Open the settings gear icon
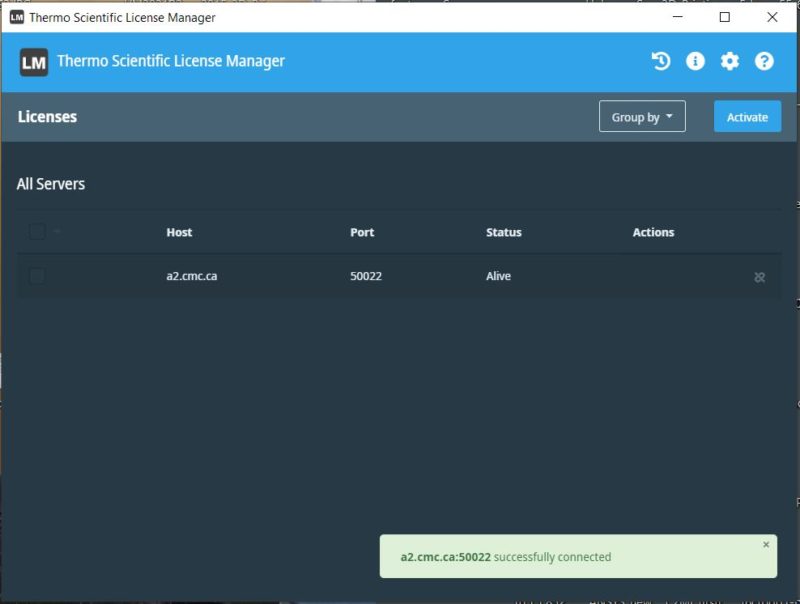 tap(730, 61)
